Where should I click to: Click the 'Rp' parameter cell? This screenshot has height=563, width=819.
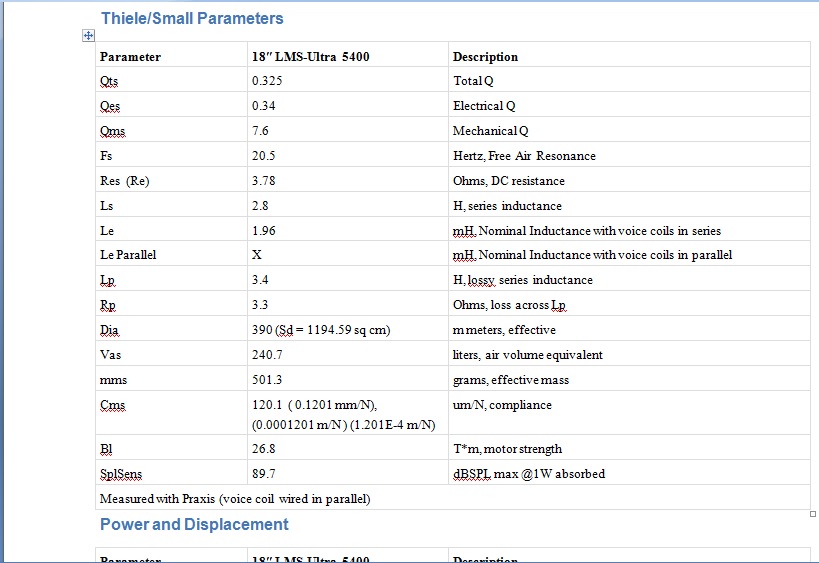point(171,303)
